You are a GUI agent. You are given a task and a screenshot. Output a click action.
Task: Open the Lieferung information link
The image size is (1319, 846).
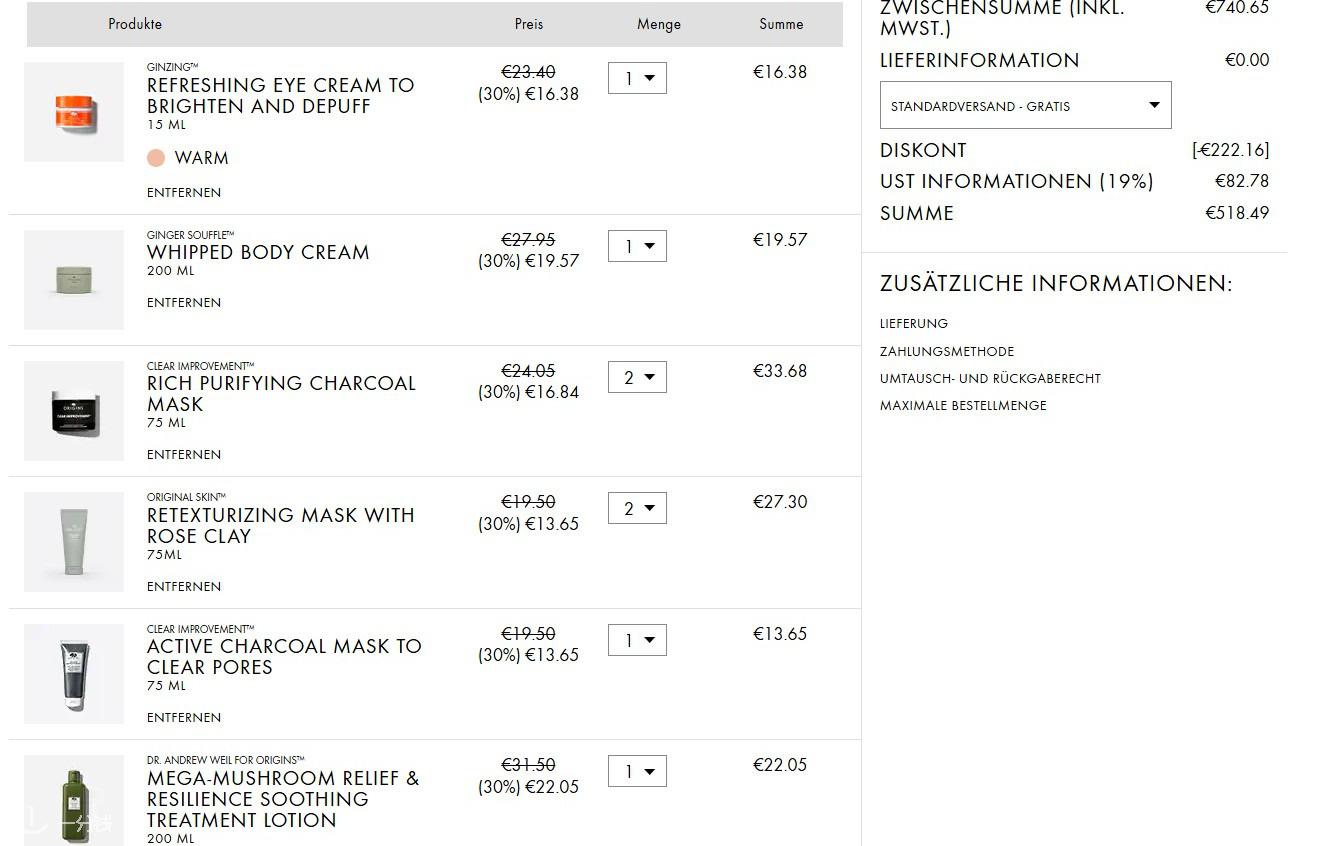[914, 324]
